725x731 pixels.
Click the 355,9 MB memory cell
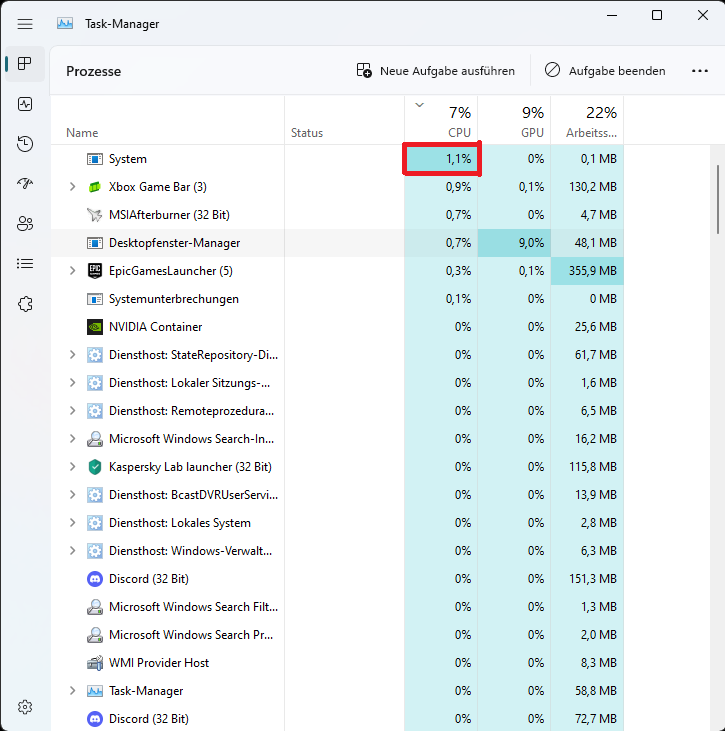click(587, 271)
